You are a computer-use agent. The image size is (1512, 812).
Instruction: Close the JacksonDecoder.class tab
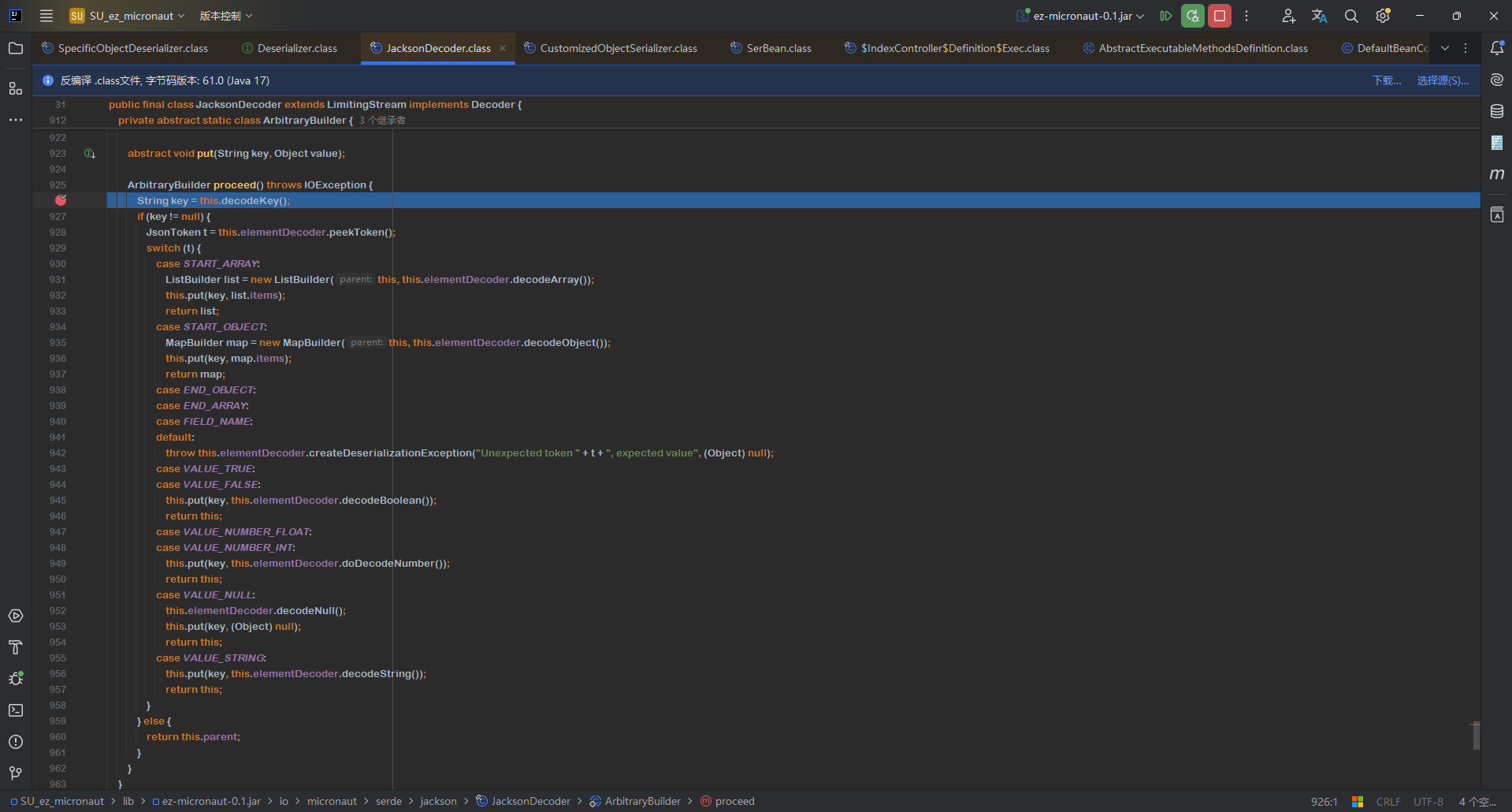pos(503,48)
